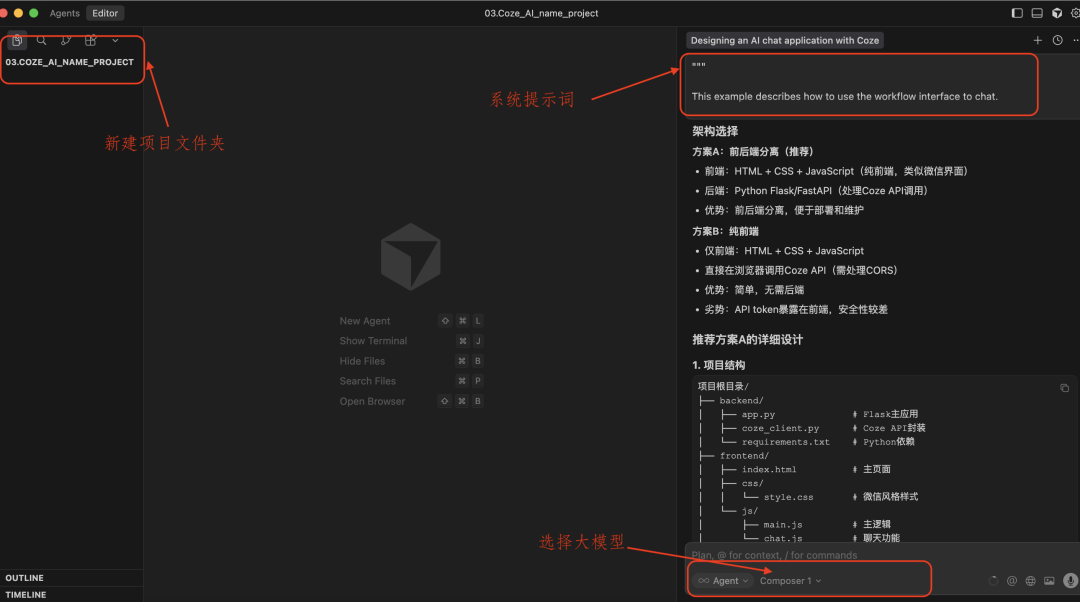Expand the OUTLINE section

click(71, 578)
